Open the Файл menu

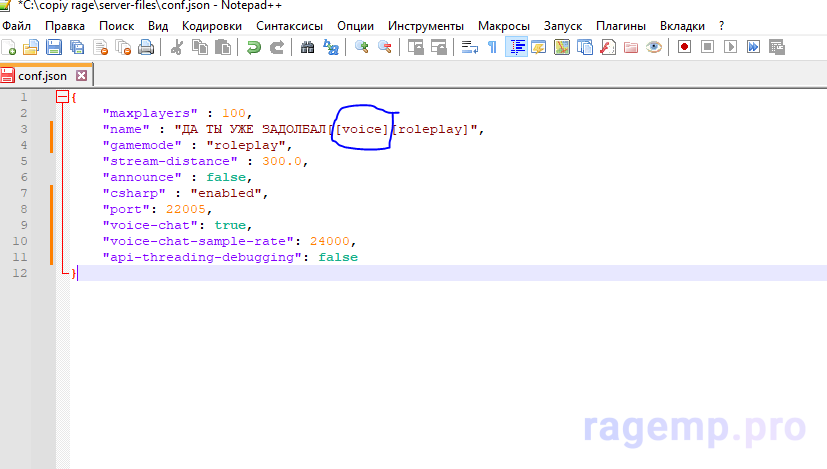(17, 25)
